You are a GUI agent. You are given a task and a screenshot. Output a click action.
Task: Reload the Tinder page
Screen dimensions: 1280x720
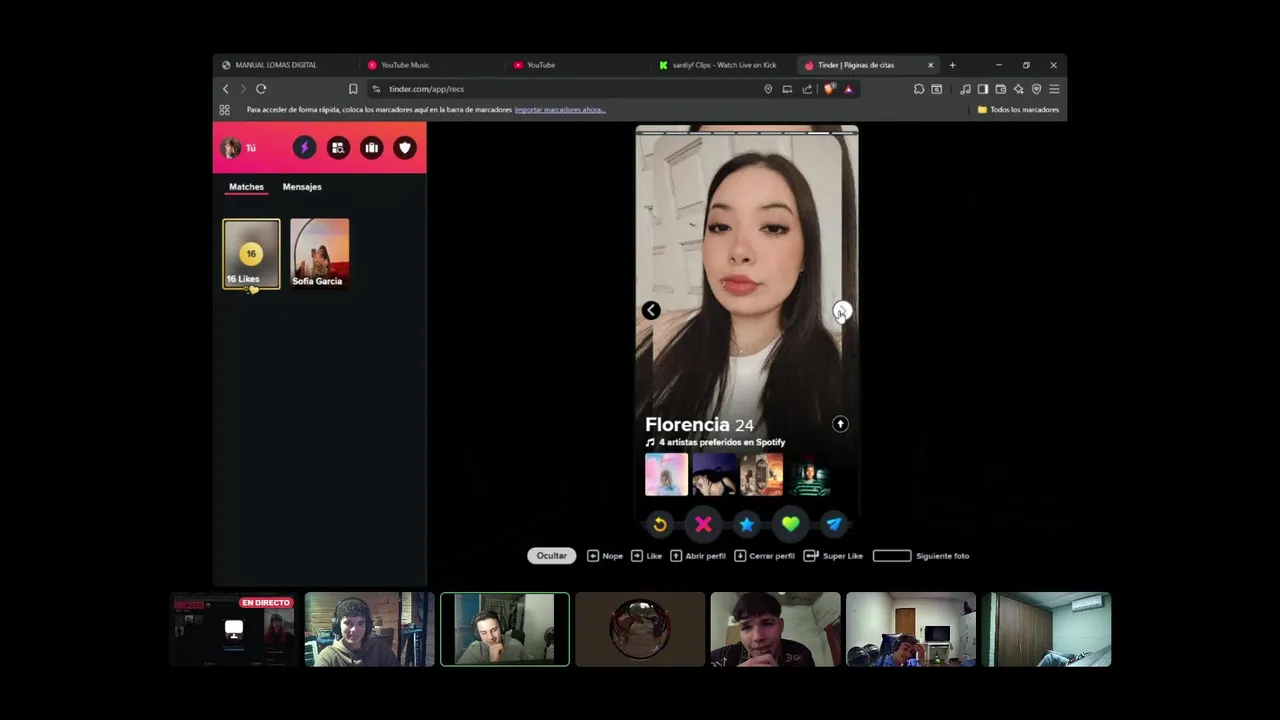pyautogui.click(x=261, y=89)
